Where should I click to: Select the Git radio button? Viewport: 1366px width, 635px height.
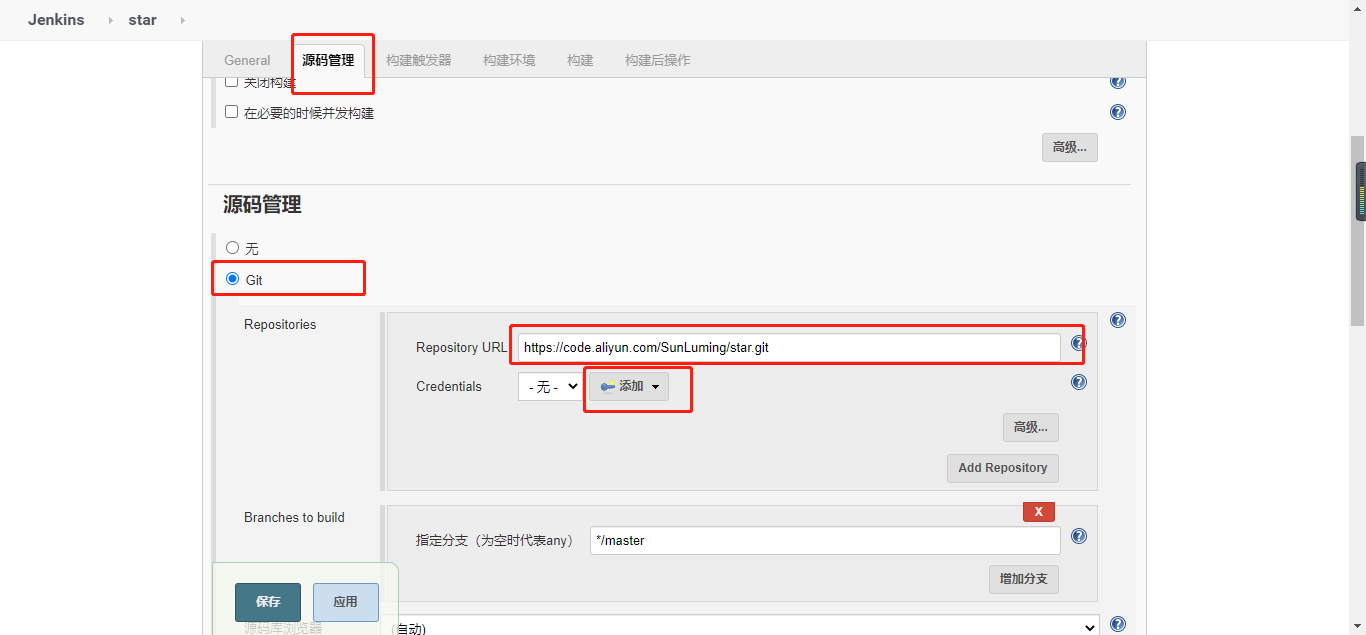click(x=233, y=279)
